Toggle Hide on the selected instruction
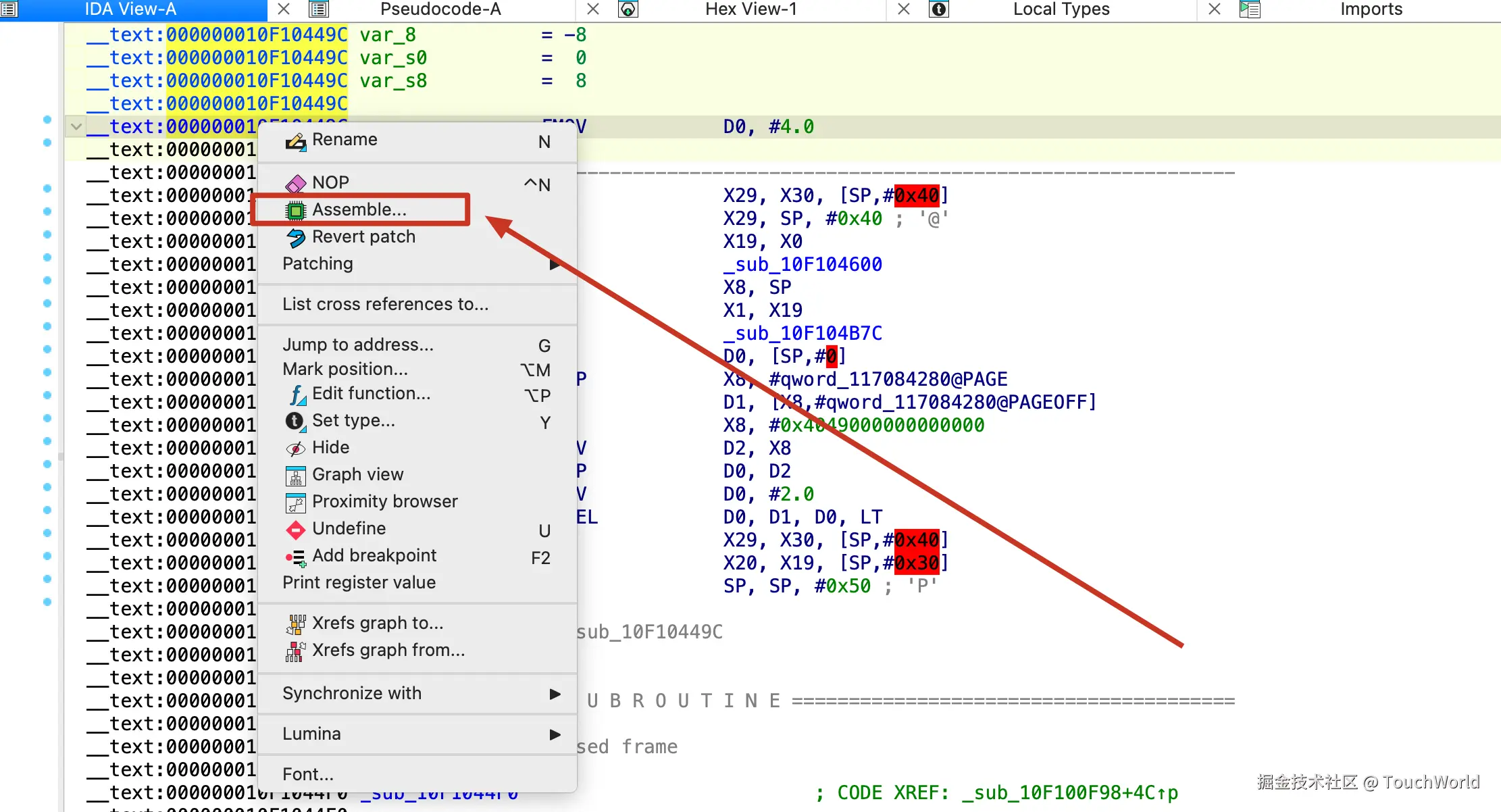 331,447
